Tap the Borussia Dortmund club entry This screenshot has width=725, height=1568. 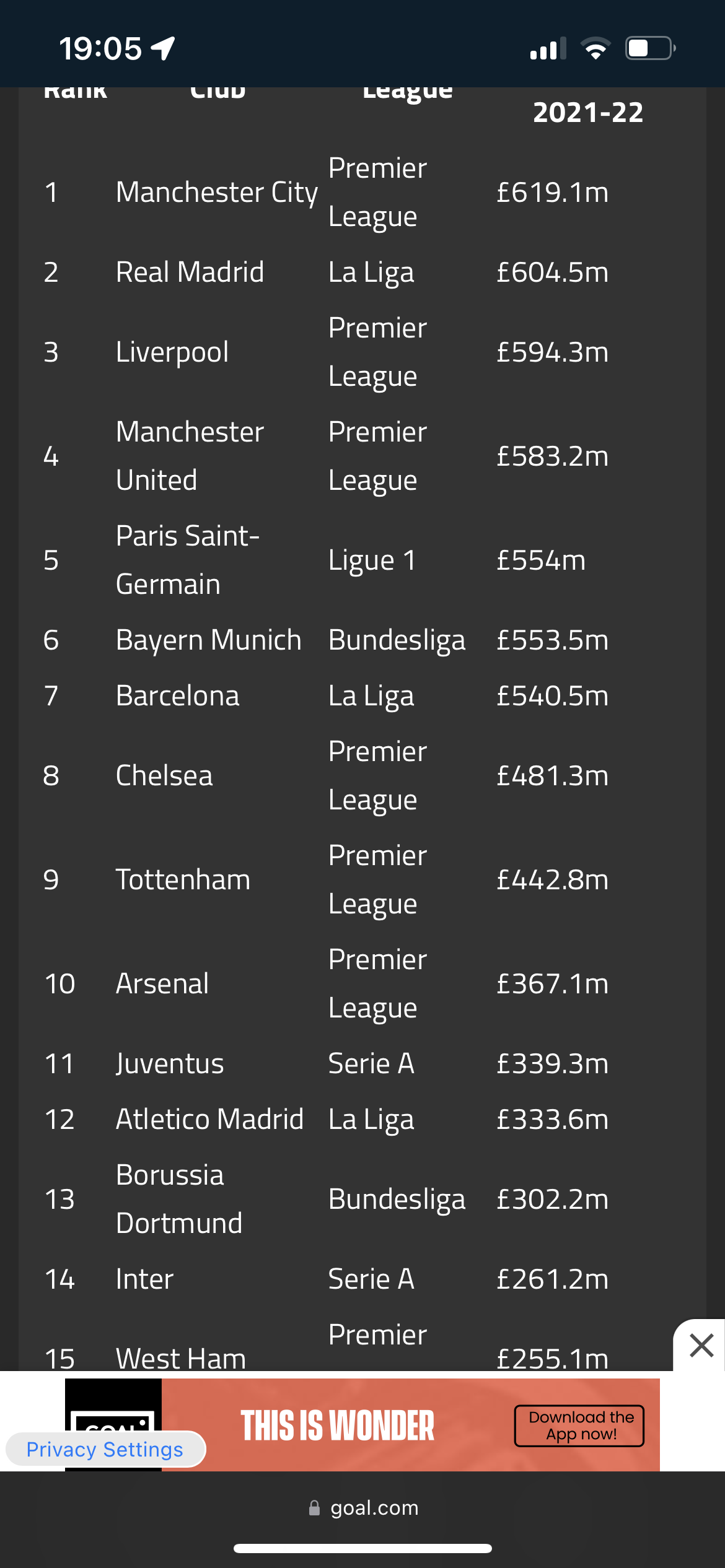point(179,1199)
